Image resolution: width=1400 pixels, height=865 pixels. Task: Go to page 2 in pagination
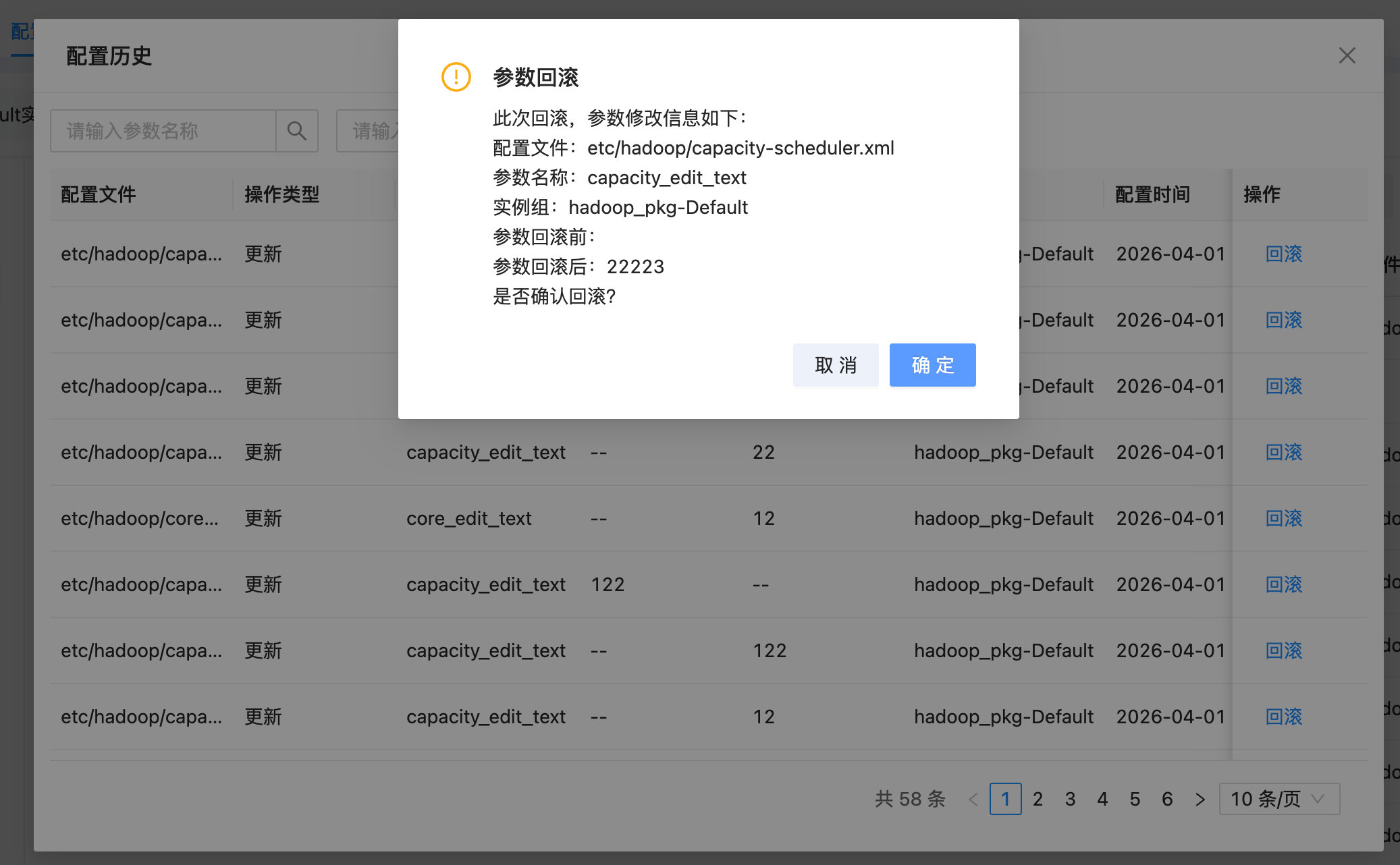tap(1038, 800)
